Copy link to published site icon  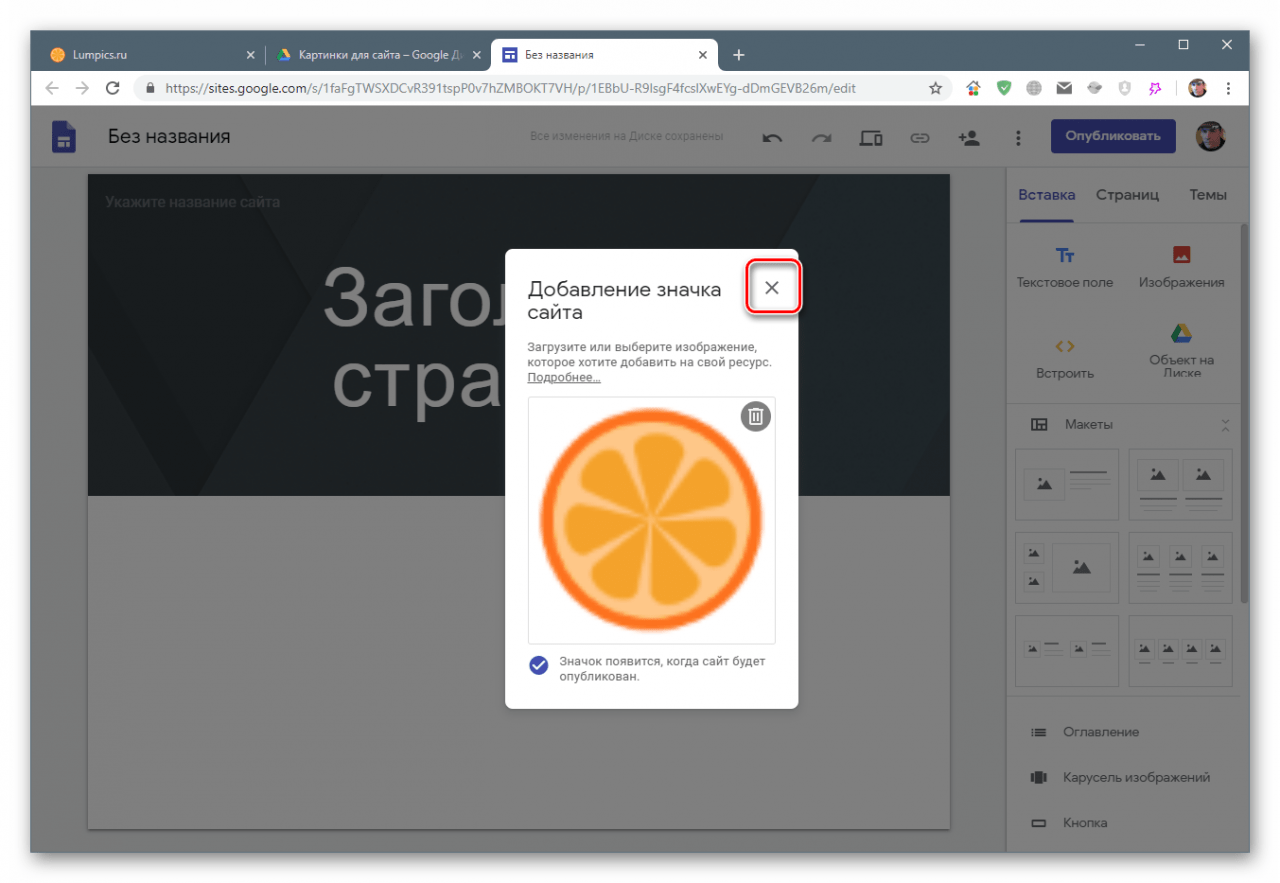tap(920, 138)
